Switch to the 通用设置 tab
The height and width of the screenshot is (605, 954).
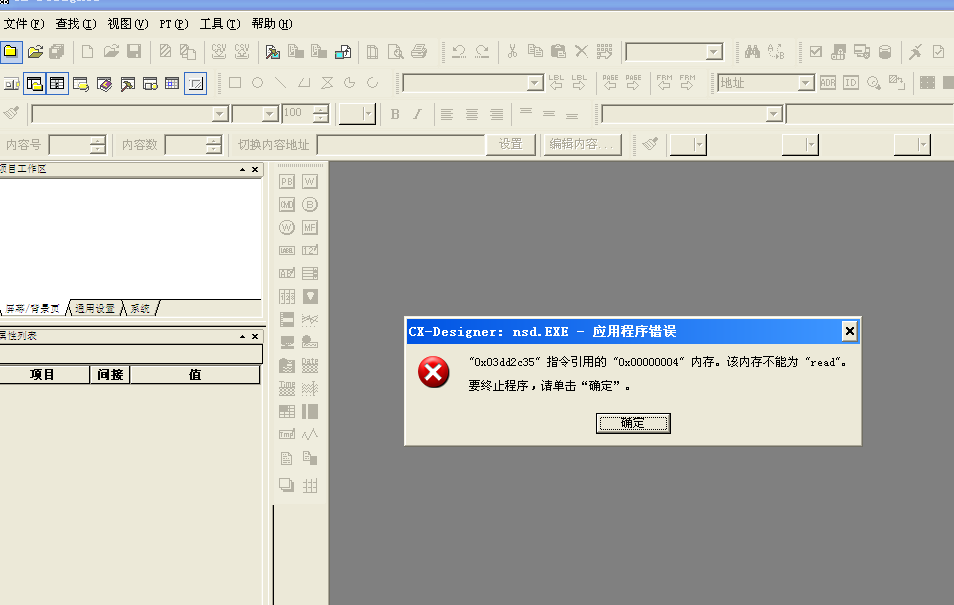click(96, 309)
